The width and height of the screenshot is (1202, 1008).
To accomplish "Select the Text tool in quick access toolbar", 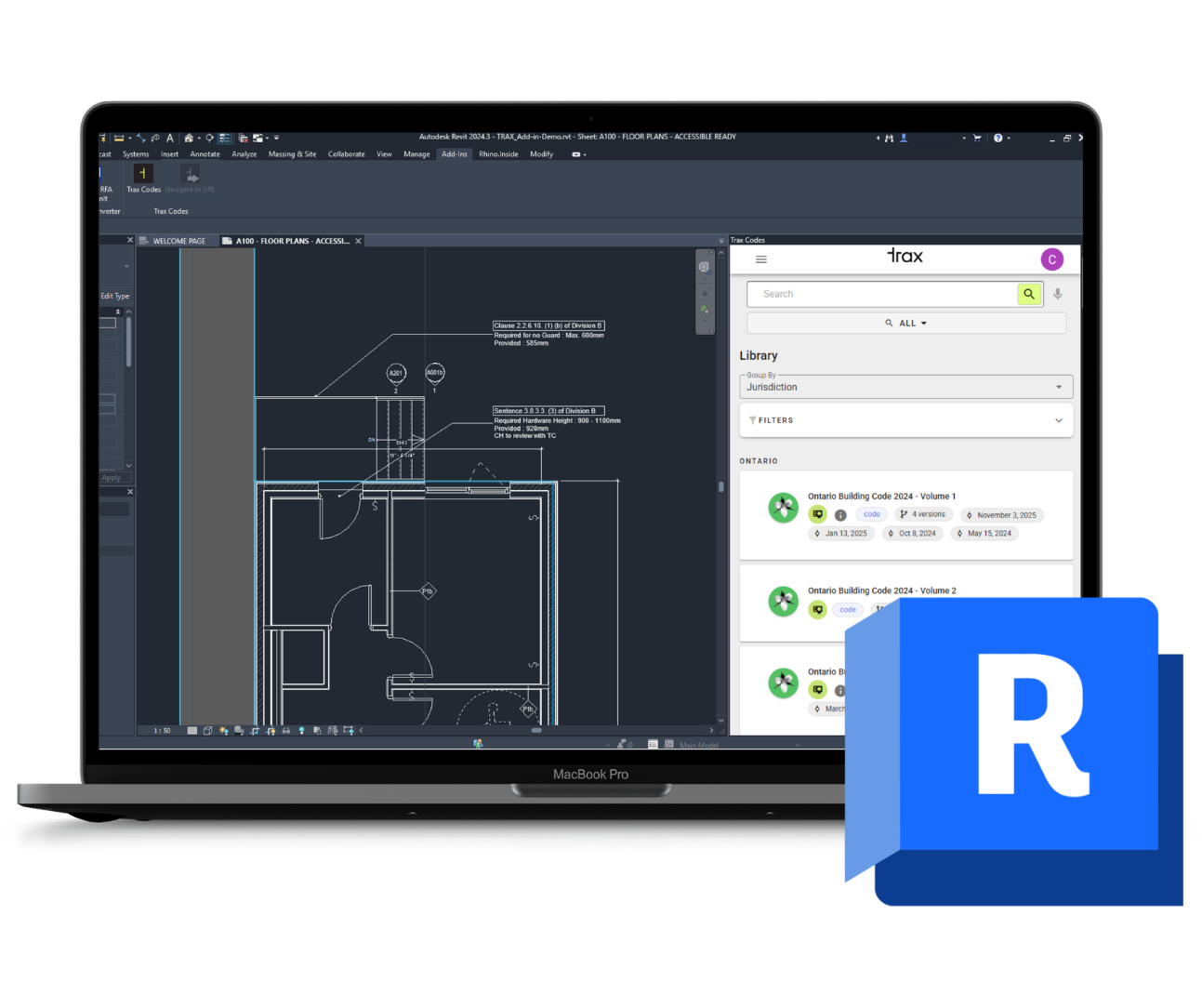I will (170, 138).
